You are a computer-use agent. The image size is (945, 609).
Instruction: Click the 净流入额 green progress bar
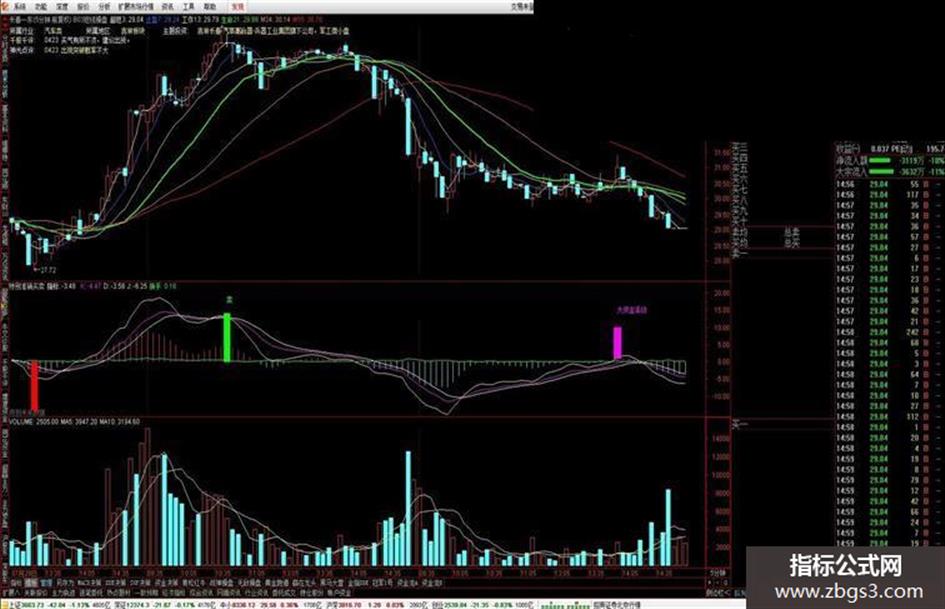[881, 161]
